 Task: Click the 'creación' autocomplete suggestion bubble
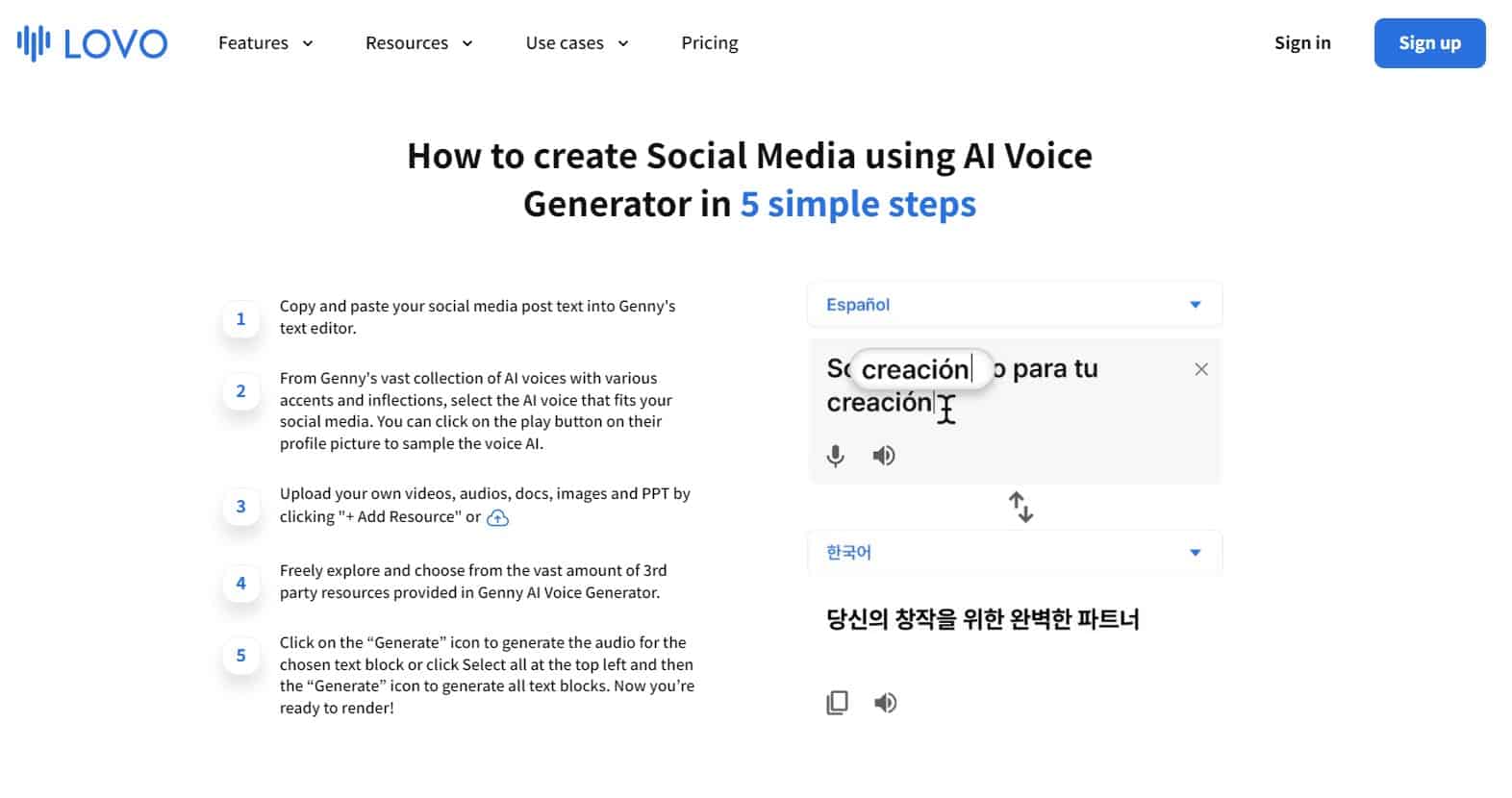921,369
